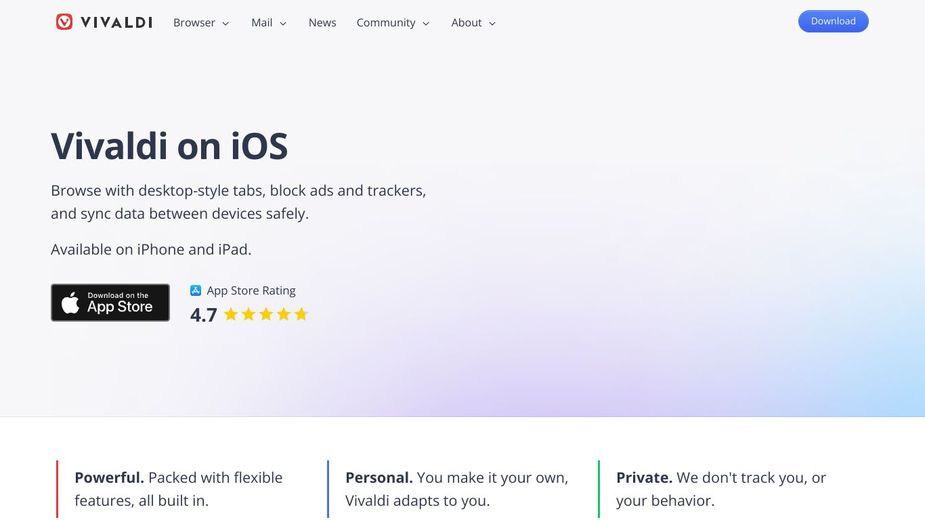
Task: Click the App Store Rating label
Action: (x=251, y=290)
